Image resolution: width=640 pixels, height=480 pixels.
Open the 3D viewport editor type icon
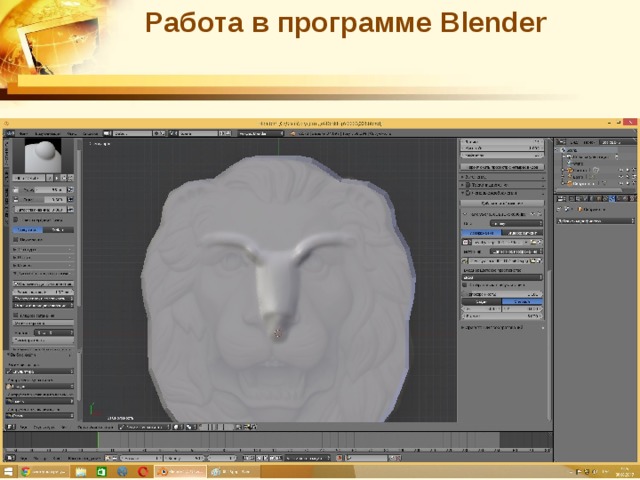[x=11, y=427]
